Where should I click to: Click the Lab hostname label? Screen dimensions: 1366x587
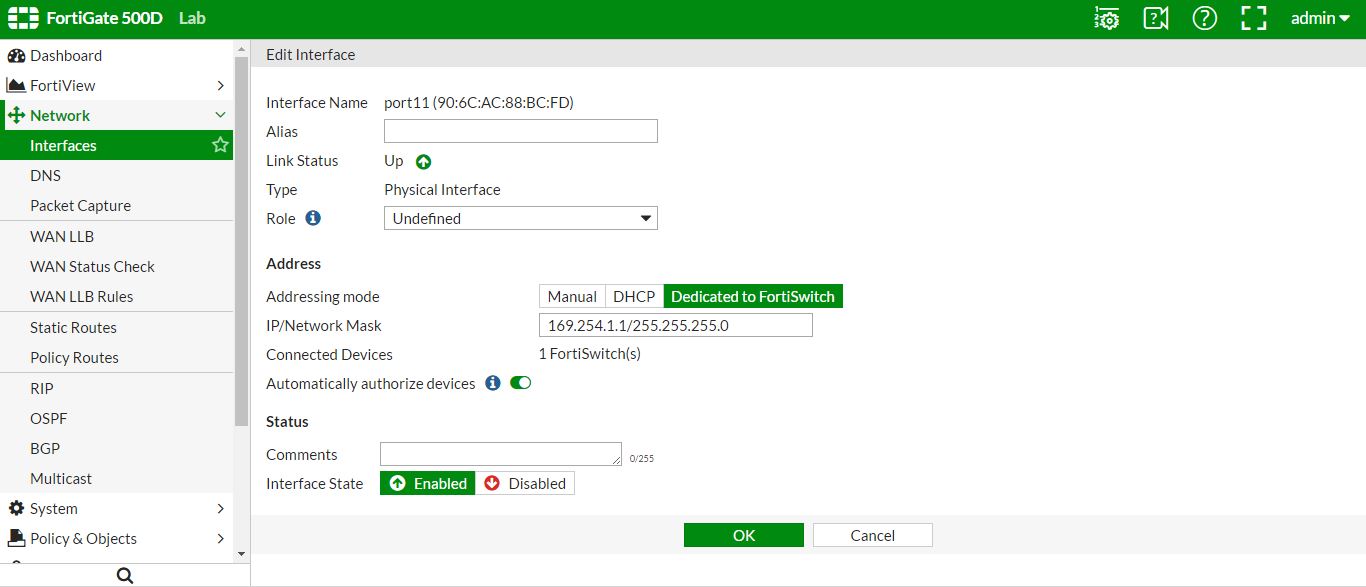point(192,18)
